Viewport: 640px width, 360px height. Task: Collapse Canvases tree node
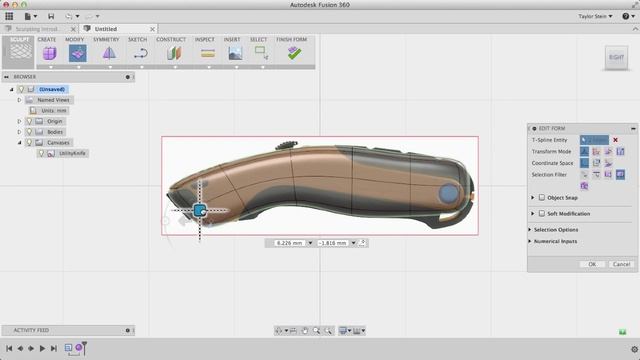click(19, 142)
